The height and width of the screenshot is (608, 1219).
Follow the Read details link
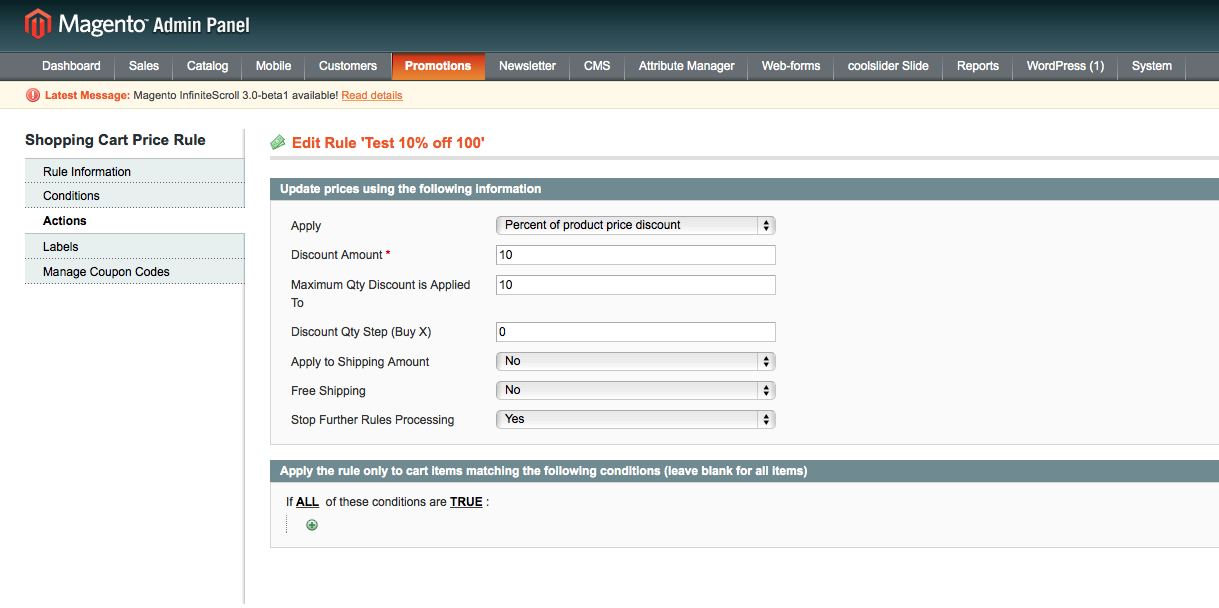(x=372, y=96)
